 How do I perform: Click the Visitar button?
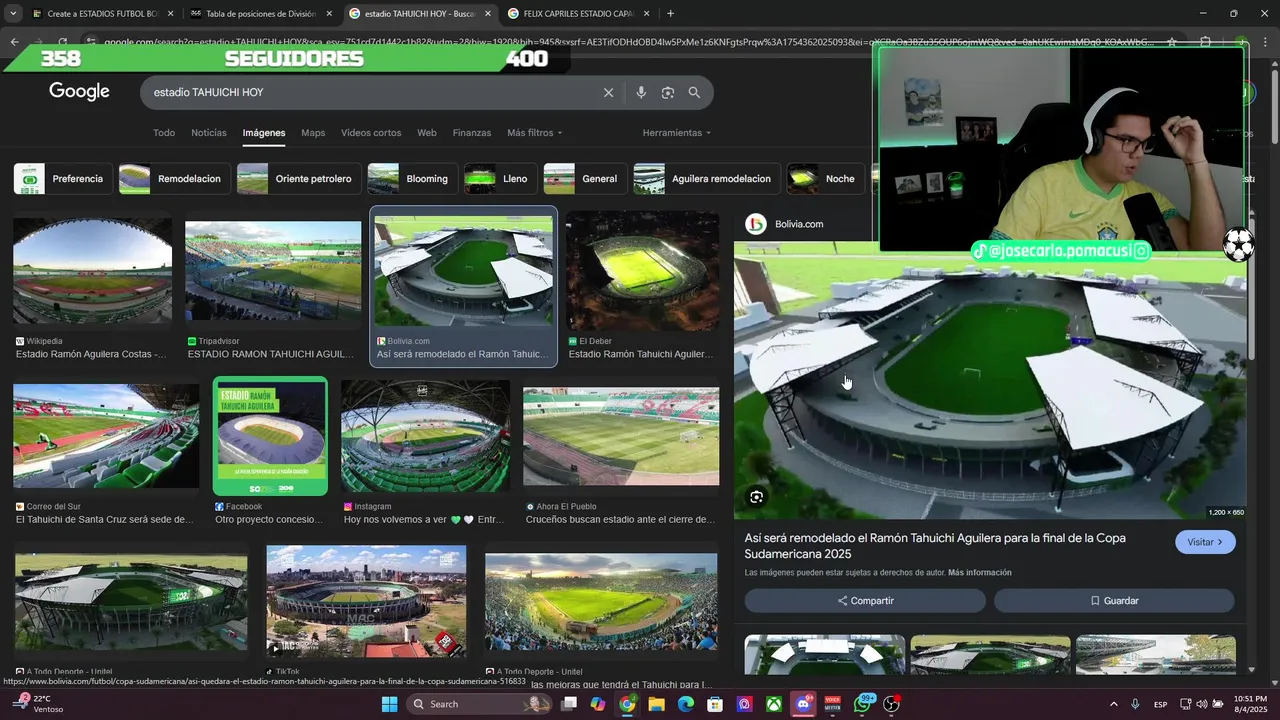[1205, 542]
